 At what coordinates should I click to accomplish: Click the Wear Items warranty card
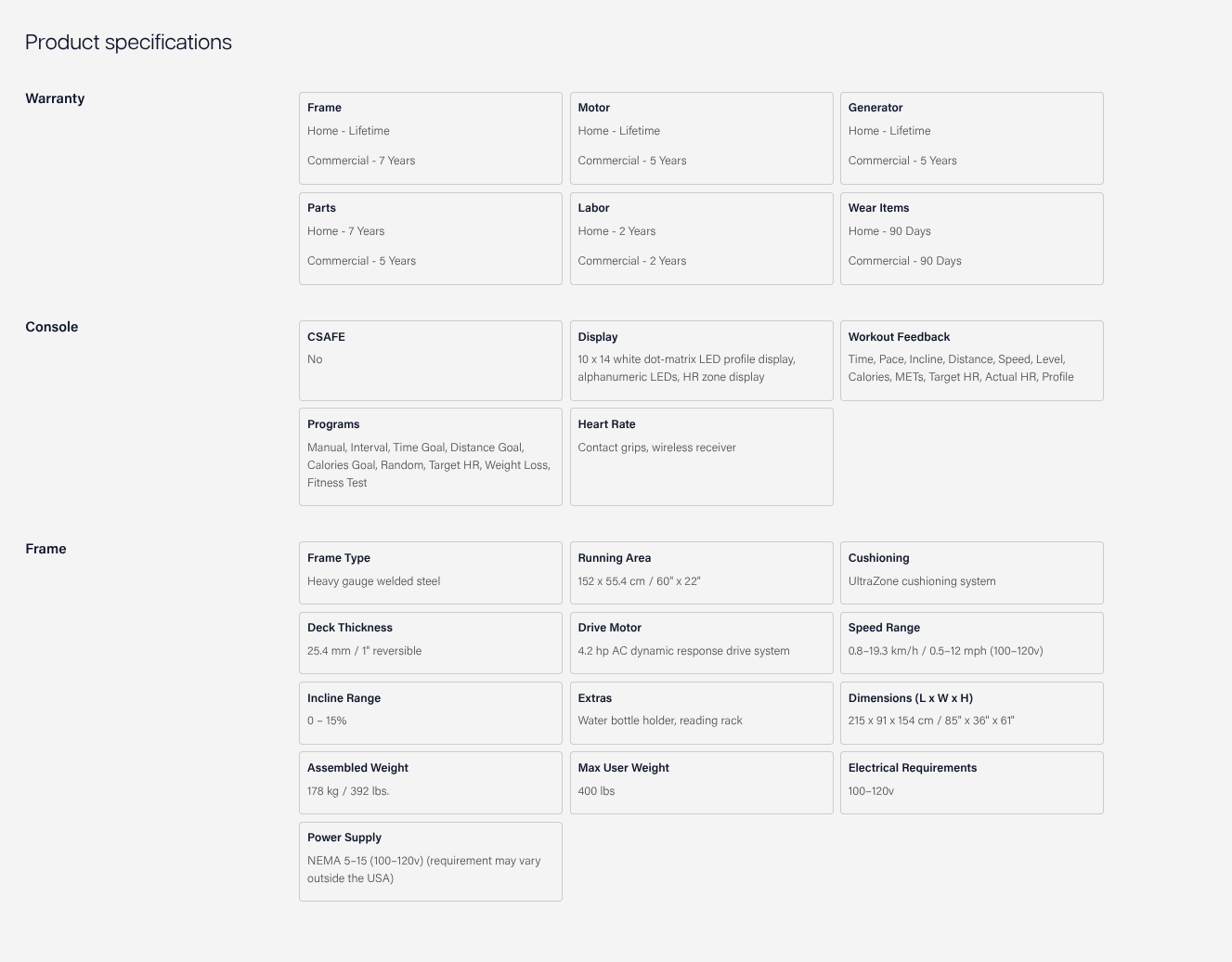coord(971,238)
